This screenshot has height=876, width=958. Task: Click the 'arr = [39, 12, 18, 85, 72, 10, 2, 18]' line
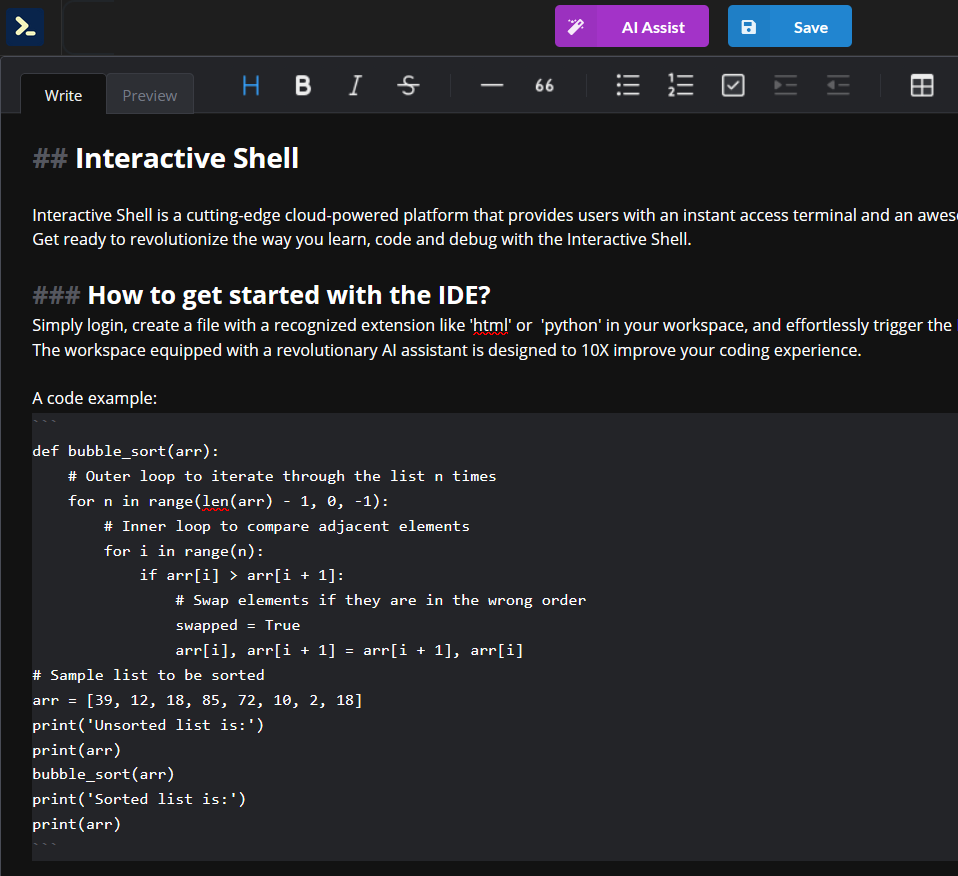pyautogui.click(x=197, y=701)
